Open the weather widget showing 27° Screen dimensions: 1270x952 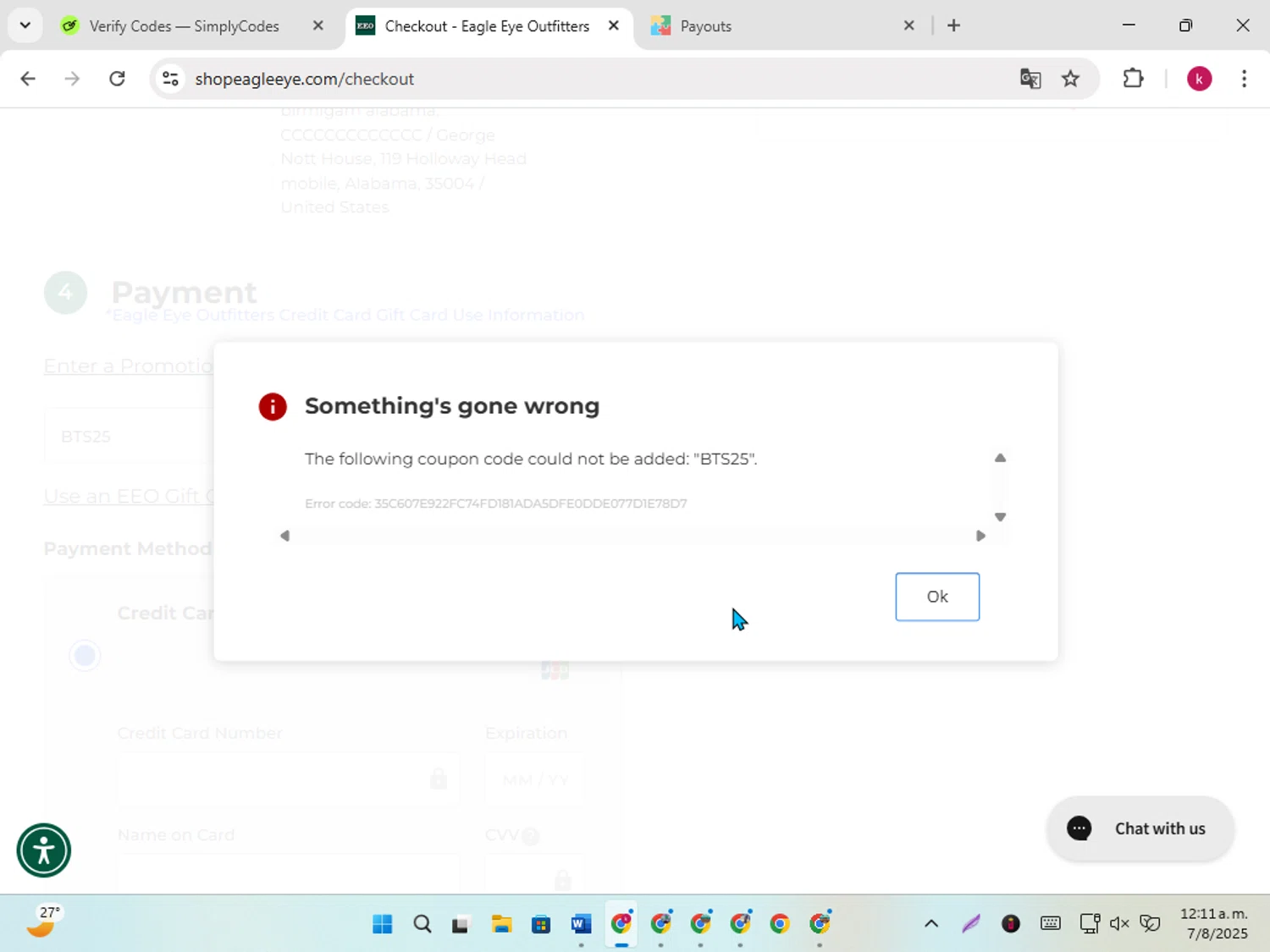coord(44,922)
